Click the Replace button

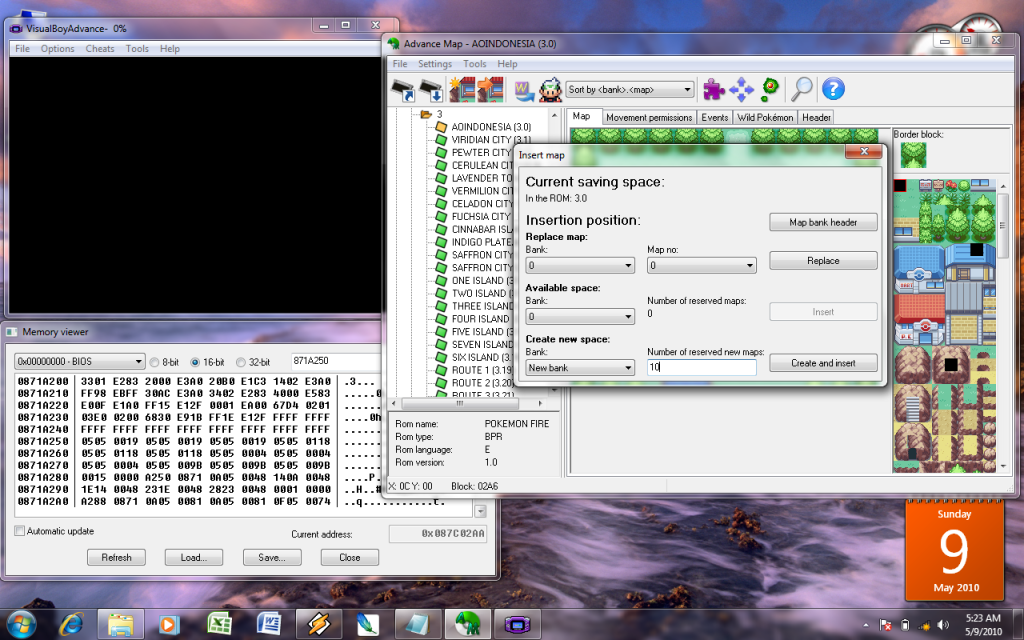click(x=823, y=261)
